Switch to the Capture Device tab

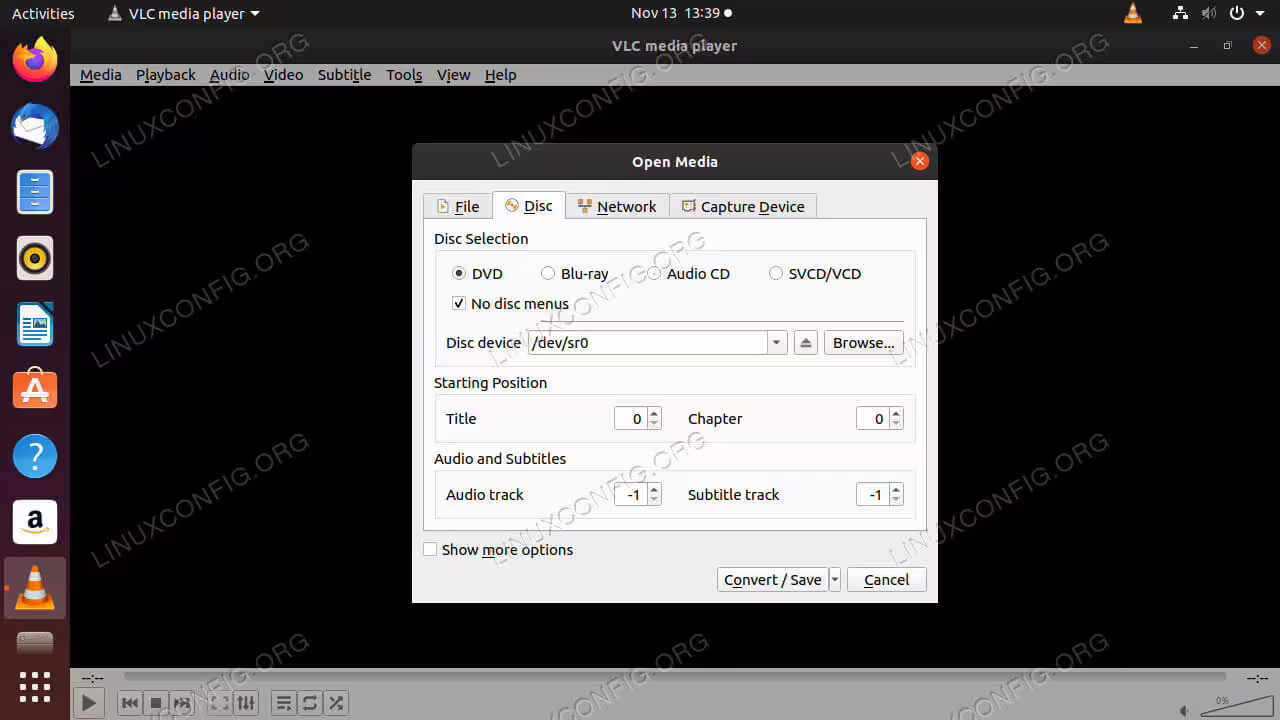point(743,206)
